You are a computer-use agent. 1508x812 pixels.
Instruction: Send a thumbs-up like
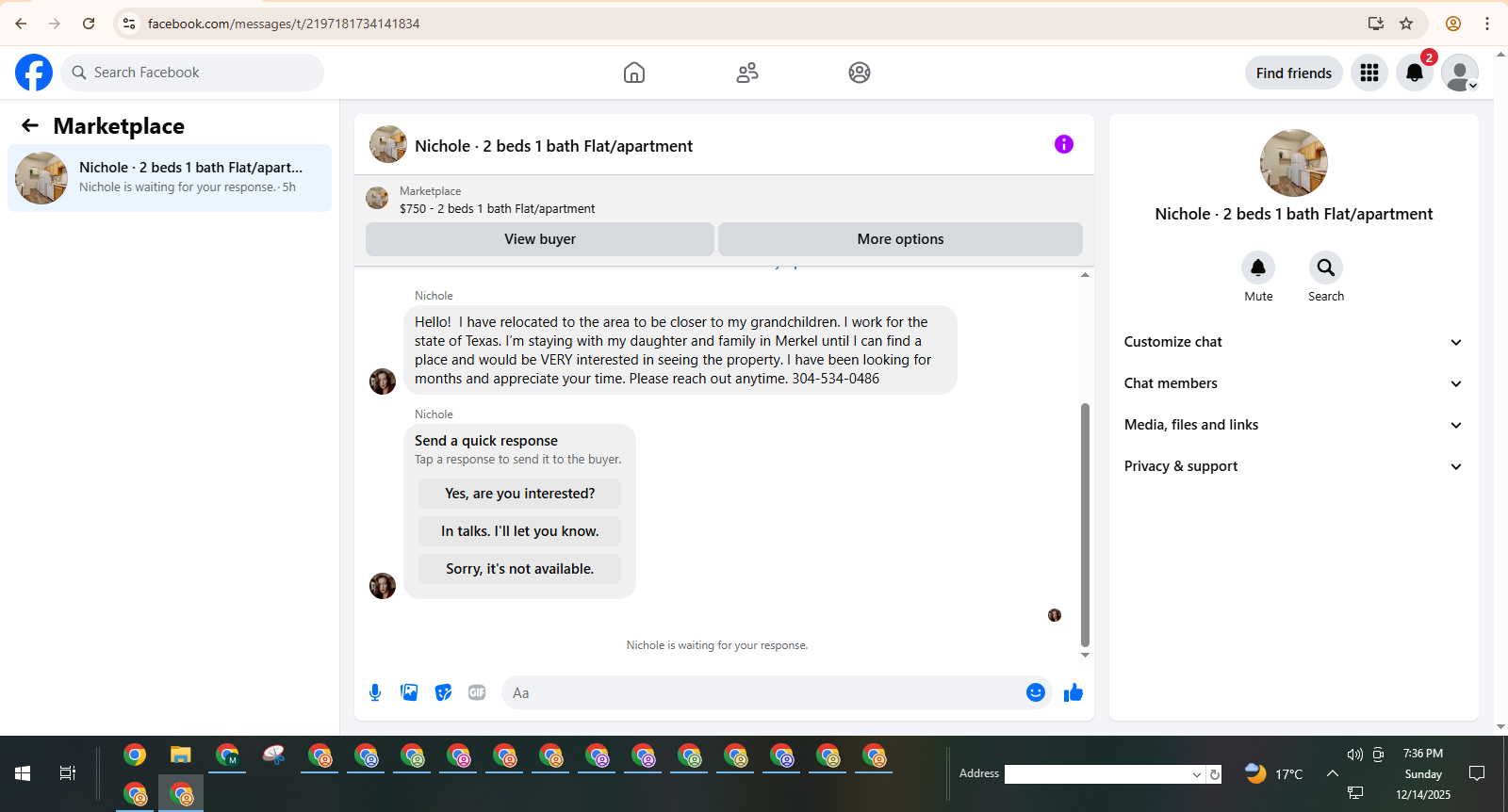click(x=1074, y=692)
